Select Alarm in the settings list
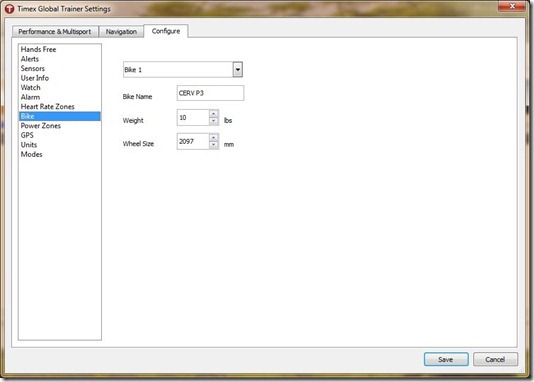This screenshot has height=382, width=534. click(x=60, y=97)
